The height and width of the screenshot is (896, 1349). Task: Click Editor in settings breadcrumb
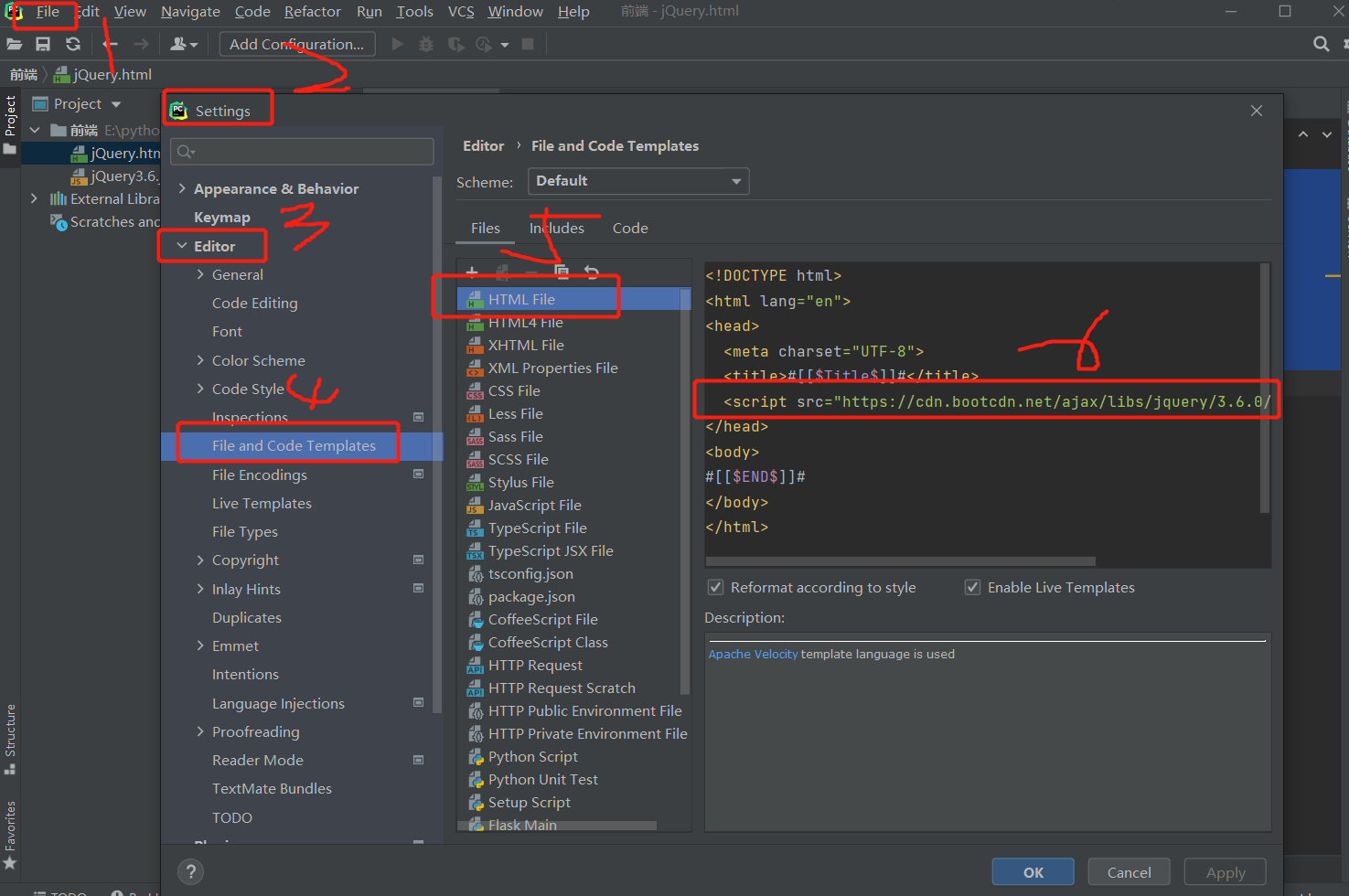[483, 146]
